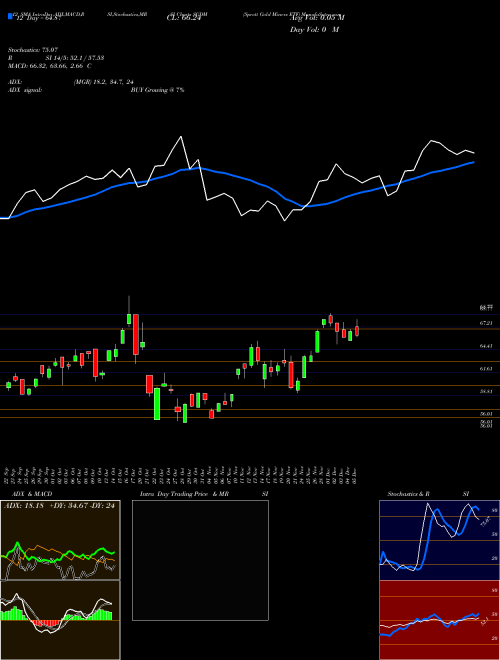This screenshot has width=500, height=660.
Task: Select the 'Stochastics: 73.07' reading
Action: click(x=32, y=50)
